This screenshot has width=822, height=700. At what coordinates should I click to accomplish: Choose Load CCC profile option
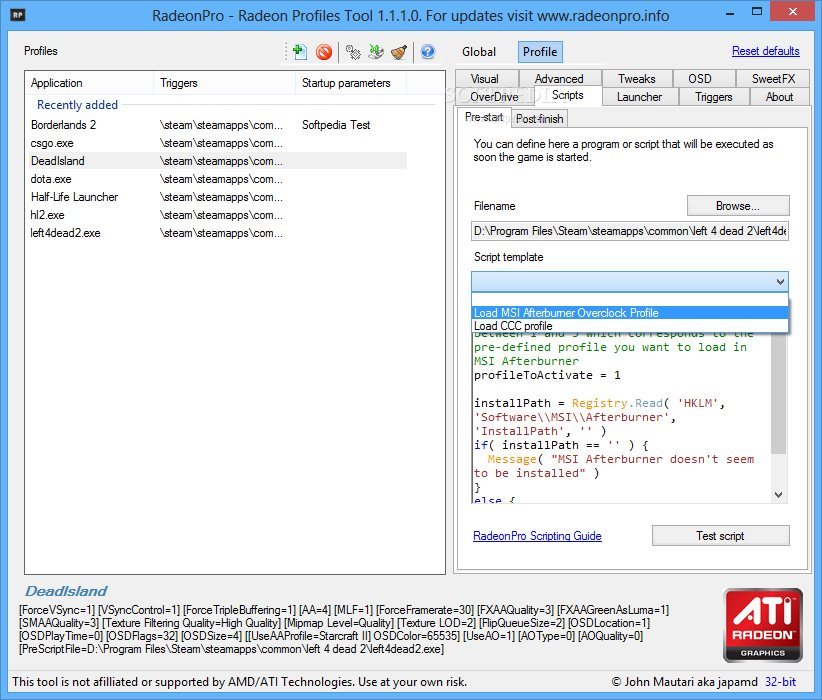(x=630, y=326)
